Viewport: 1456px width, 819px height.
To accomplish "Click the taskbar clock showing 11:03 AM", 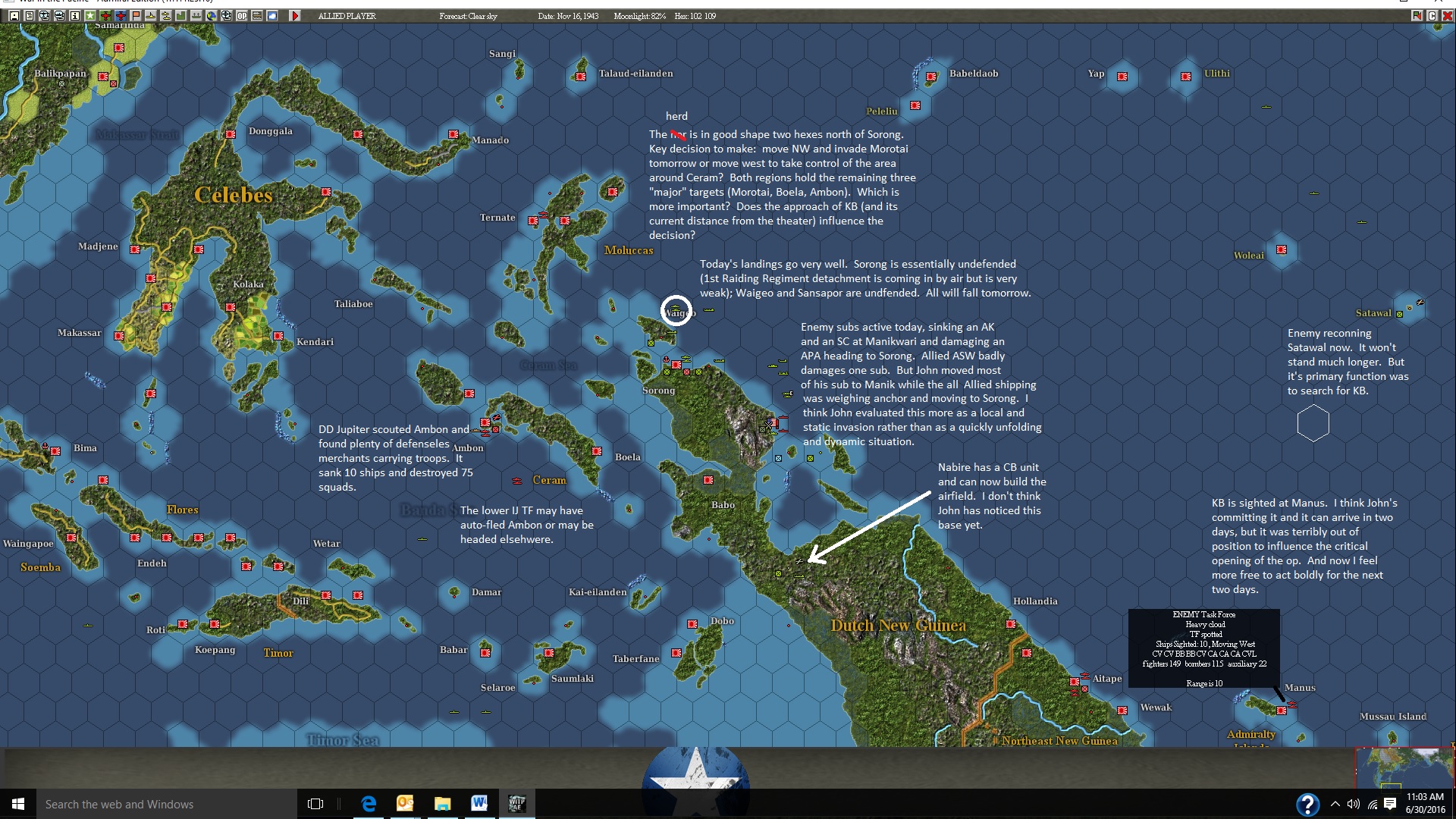I will (x=1425, y=803).
